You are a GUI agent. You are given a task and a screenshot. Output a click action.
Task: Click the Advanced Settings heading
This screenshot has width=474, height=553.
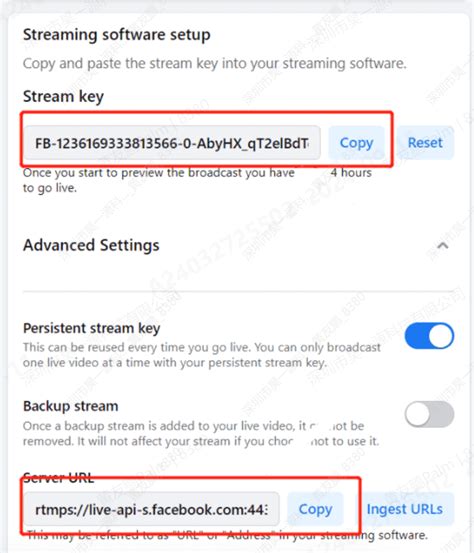91,245
